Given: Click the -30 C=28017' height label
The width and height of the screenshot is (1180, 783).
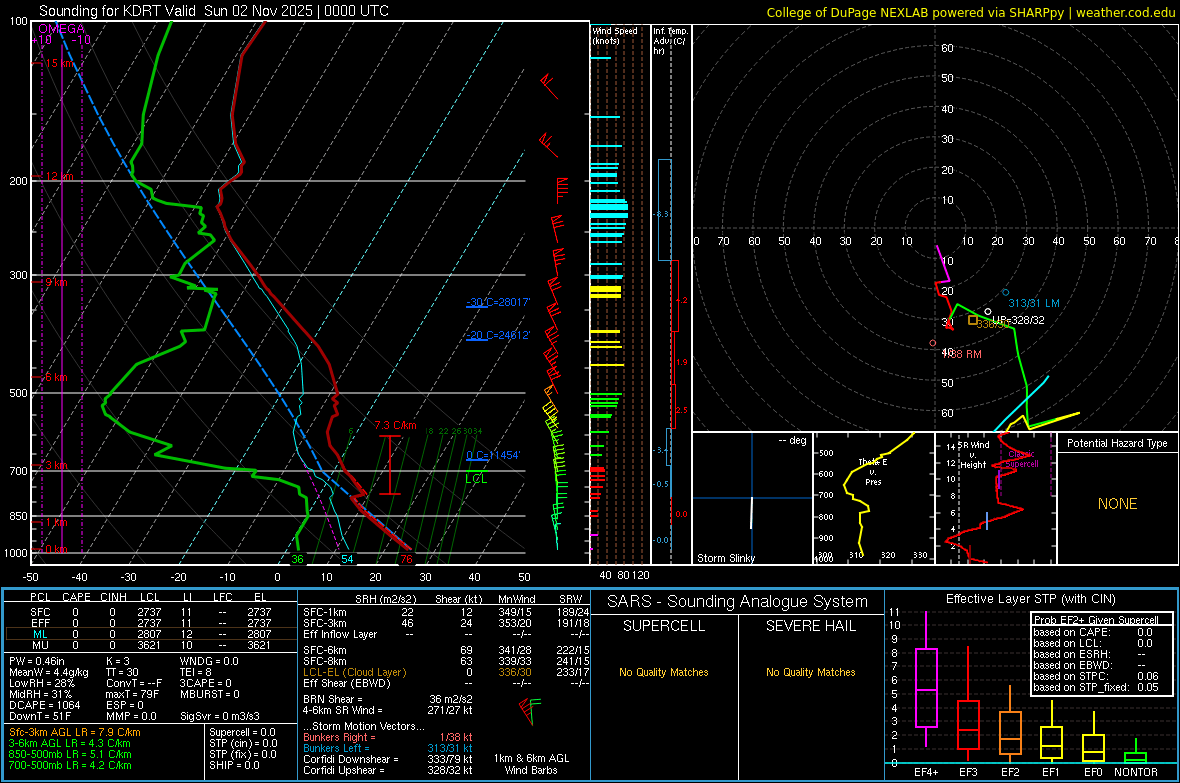Looking at the screenshot, I should [x=498, y=302].
